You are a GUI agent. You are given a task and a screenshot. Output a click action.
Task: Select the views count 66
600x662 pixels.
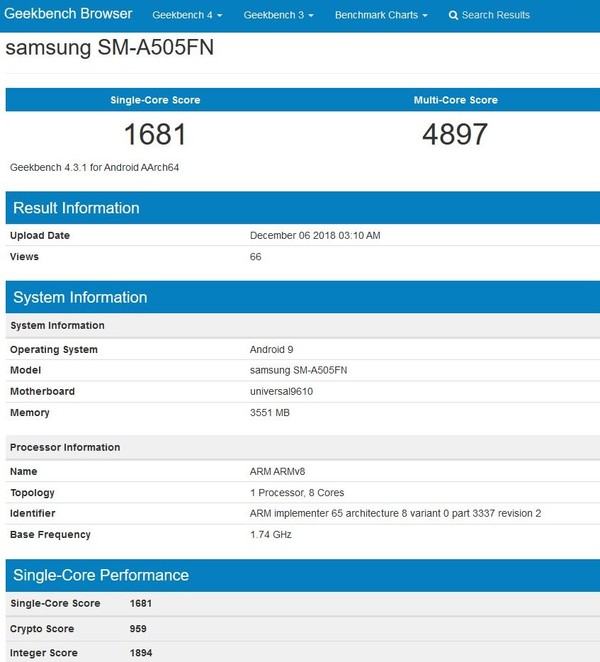[255, 257]
